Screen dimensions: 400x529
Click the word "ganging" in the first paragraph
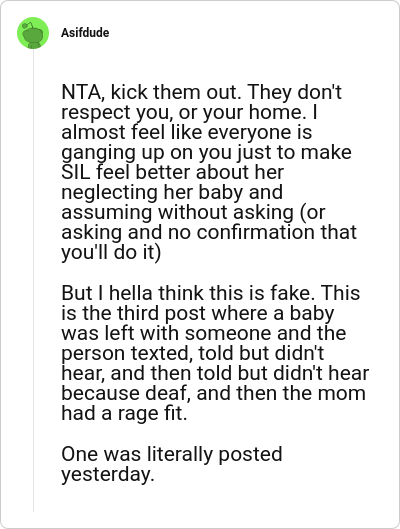point(98,152)
